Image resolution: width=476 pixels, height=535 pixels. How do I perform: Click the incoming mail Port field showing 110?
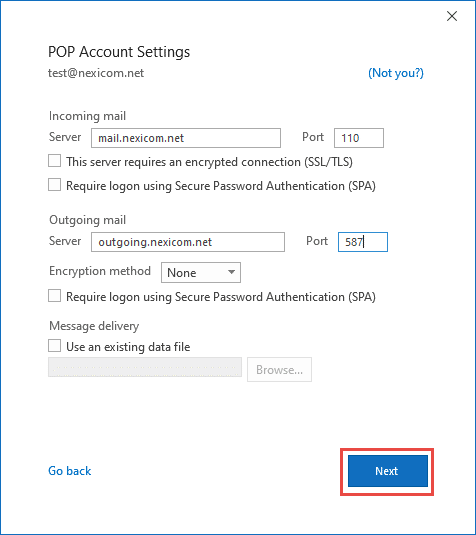point(359,138)
